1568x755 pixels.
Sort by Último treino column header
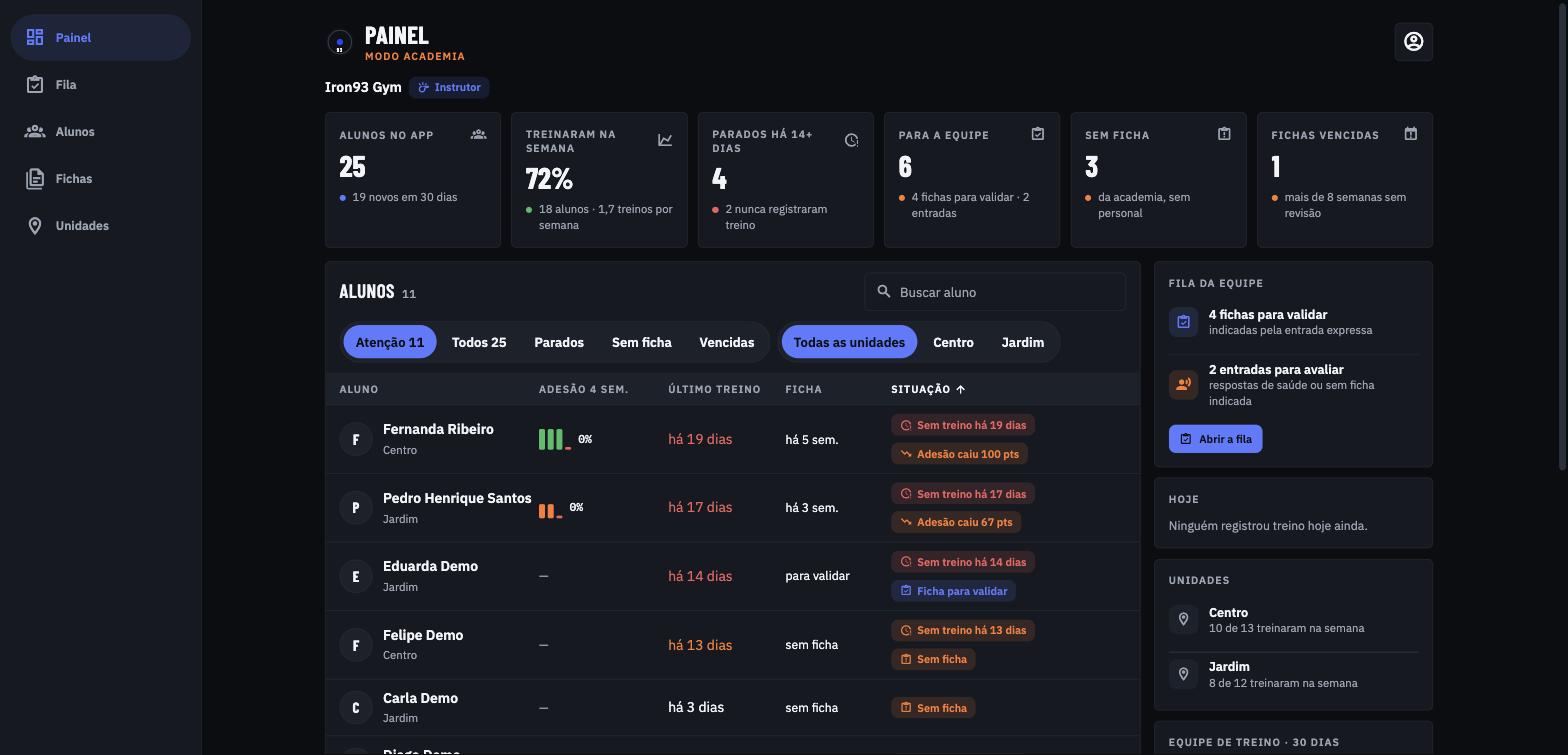pyautogui.click(x=714, y=389)
